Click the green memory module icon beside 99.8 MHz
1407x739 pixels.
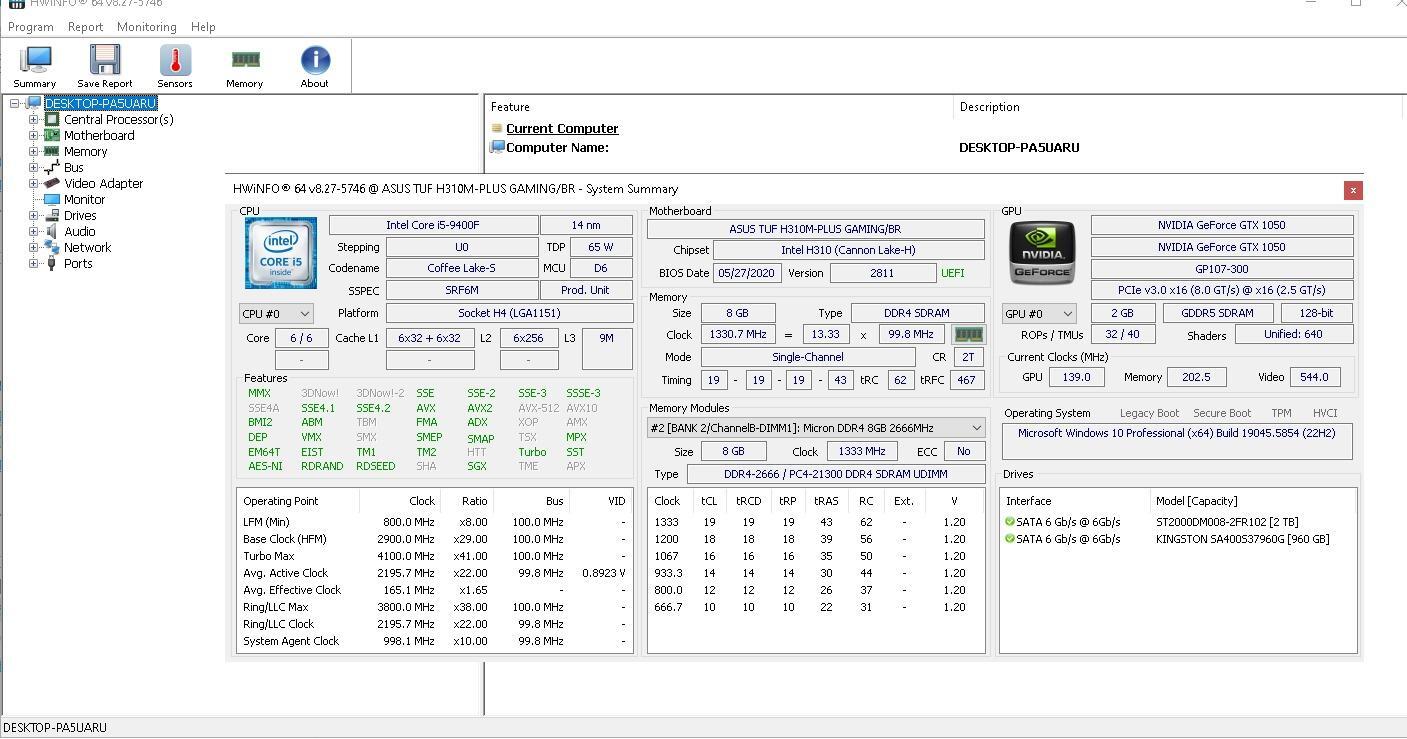point(969,335)
